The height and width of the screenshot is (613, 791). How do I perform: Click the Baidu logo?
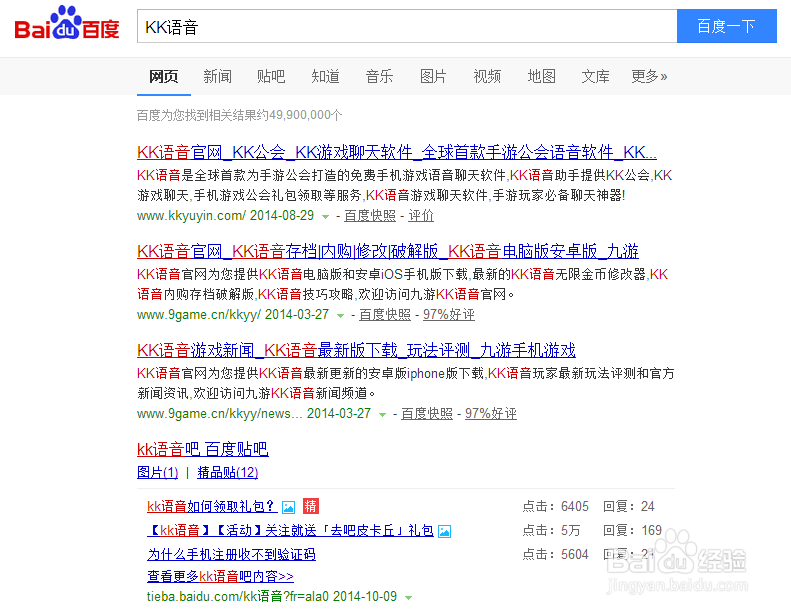point(67,24)
